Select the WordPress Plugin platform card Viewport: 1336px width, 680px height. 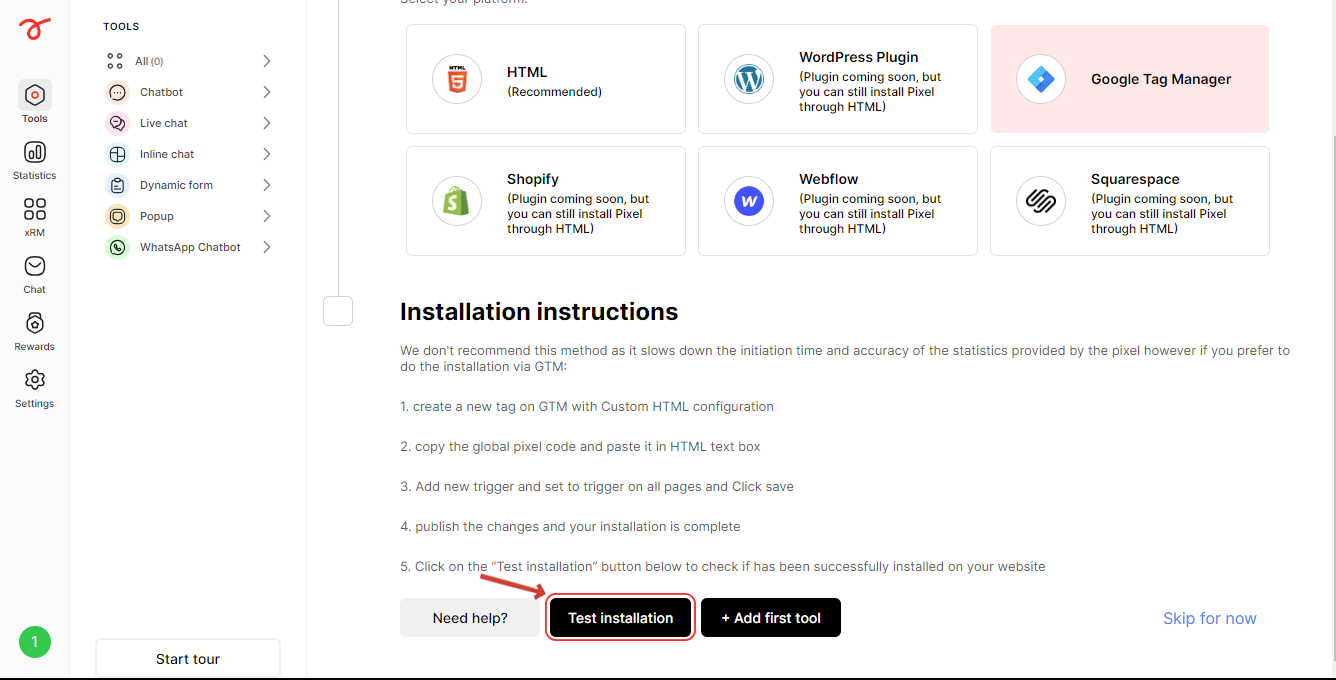point(838,79)
